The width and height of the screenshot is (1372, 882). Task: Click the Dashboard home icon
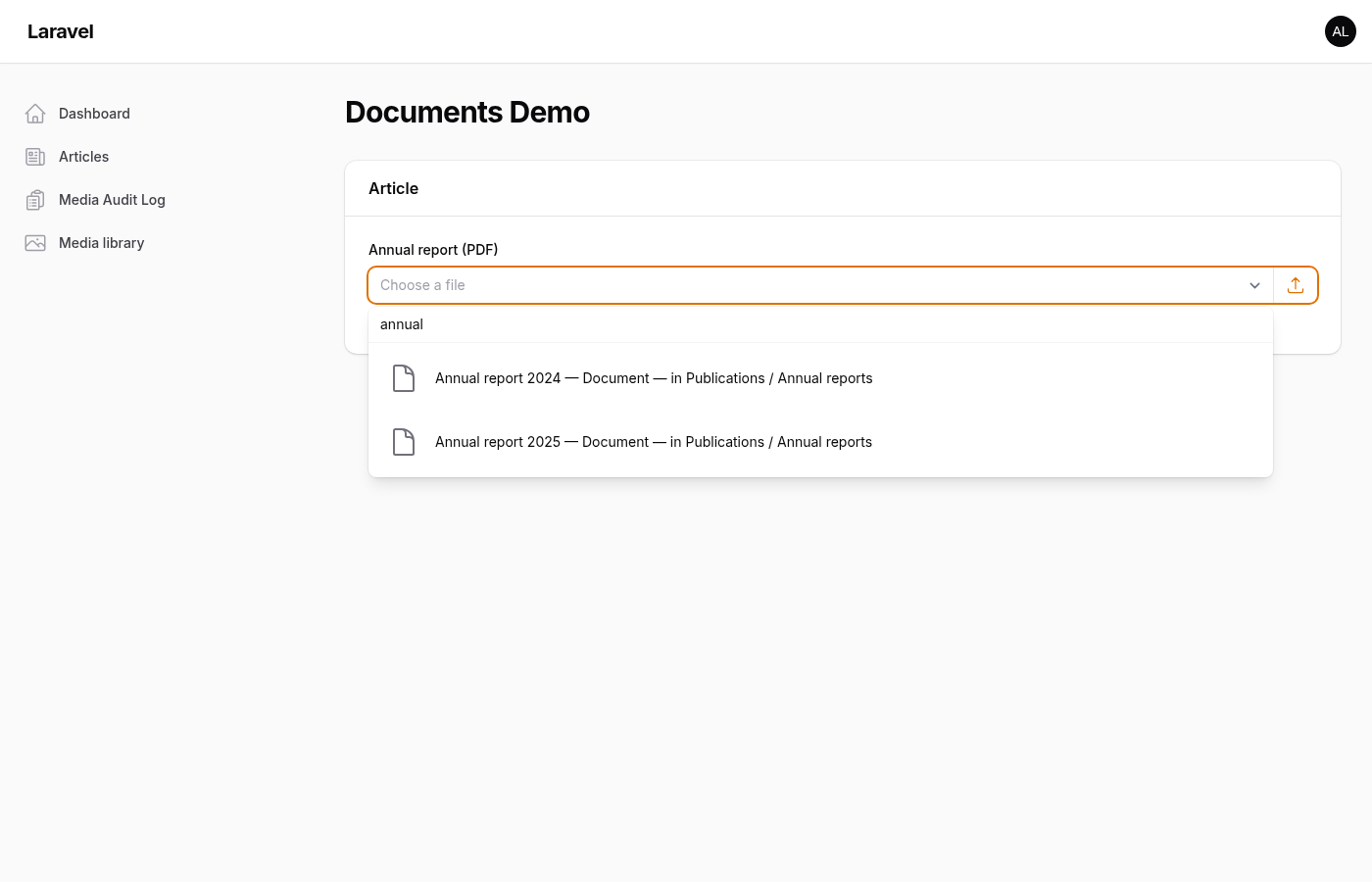point(35,114)
